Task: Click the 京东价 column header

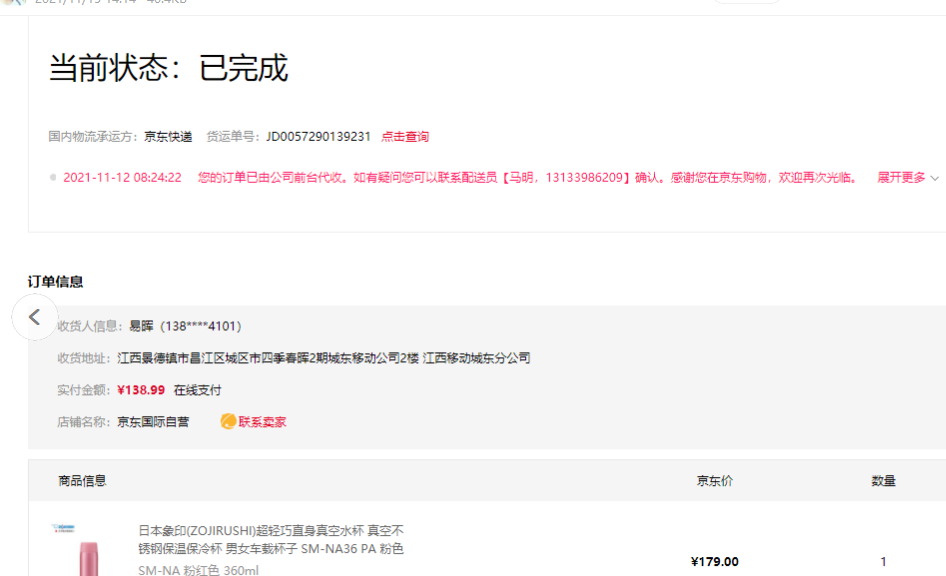Action: pos(715,481)
